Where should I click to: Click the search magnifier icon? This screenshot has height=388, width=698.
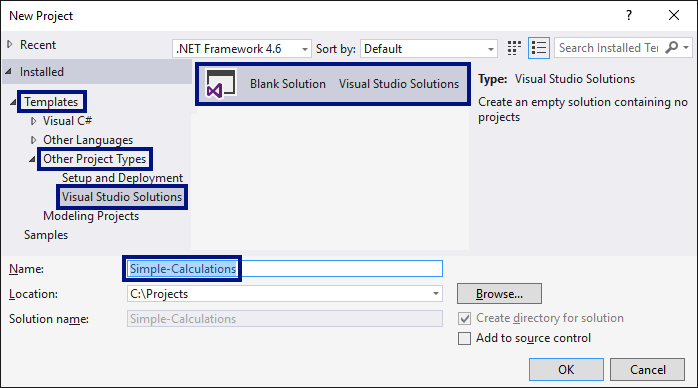coord(671,47)
